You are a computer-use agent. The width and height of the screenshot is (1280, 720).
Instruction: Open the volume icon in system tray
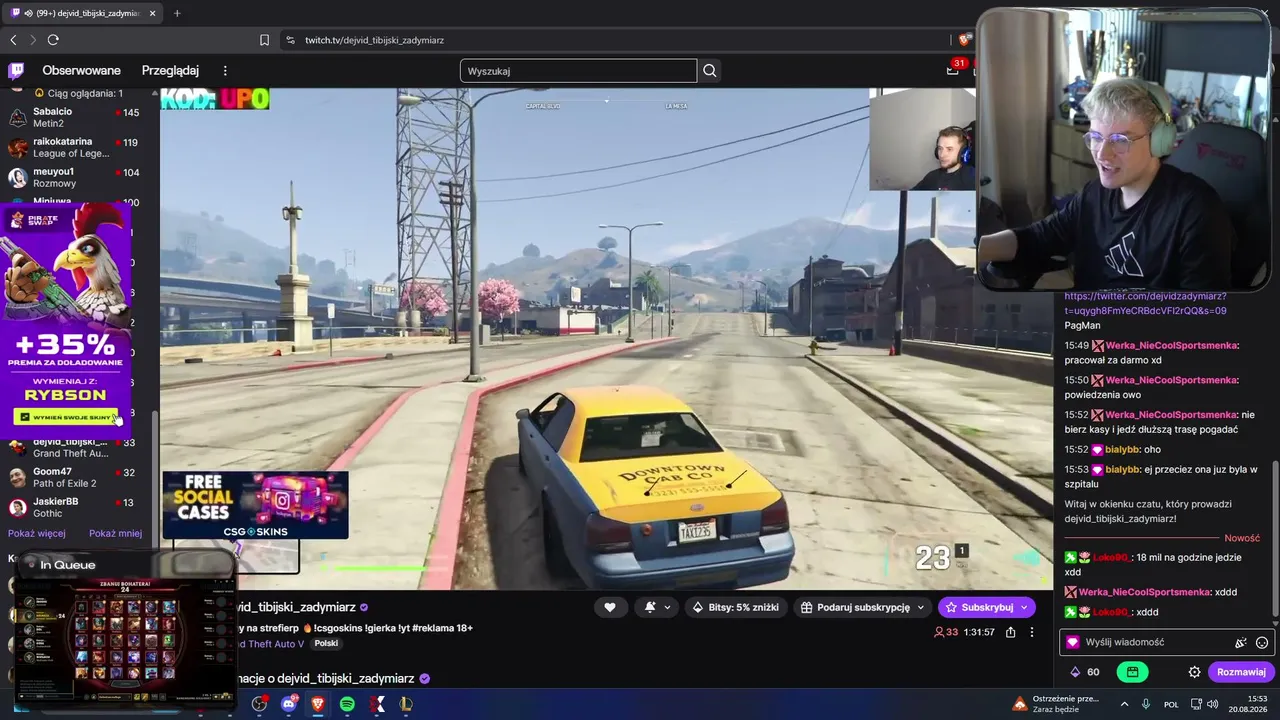[x=1212, y=704]
